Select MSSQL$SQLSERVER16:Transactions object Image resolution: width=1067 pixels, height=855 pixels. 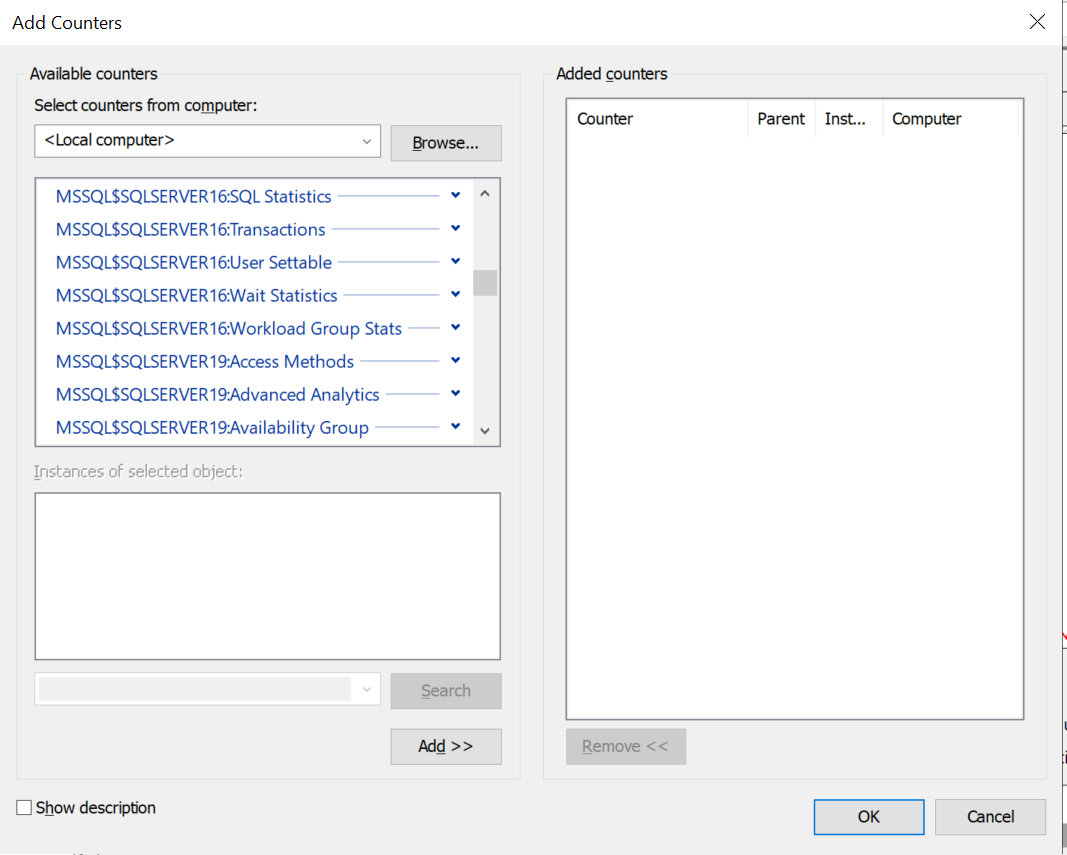click(191, 229)
